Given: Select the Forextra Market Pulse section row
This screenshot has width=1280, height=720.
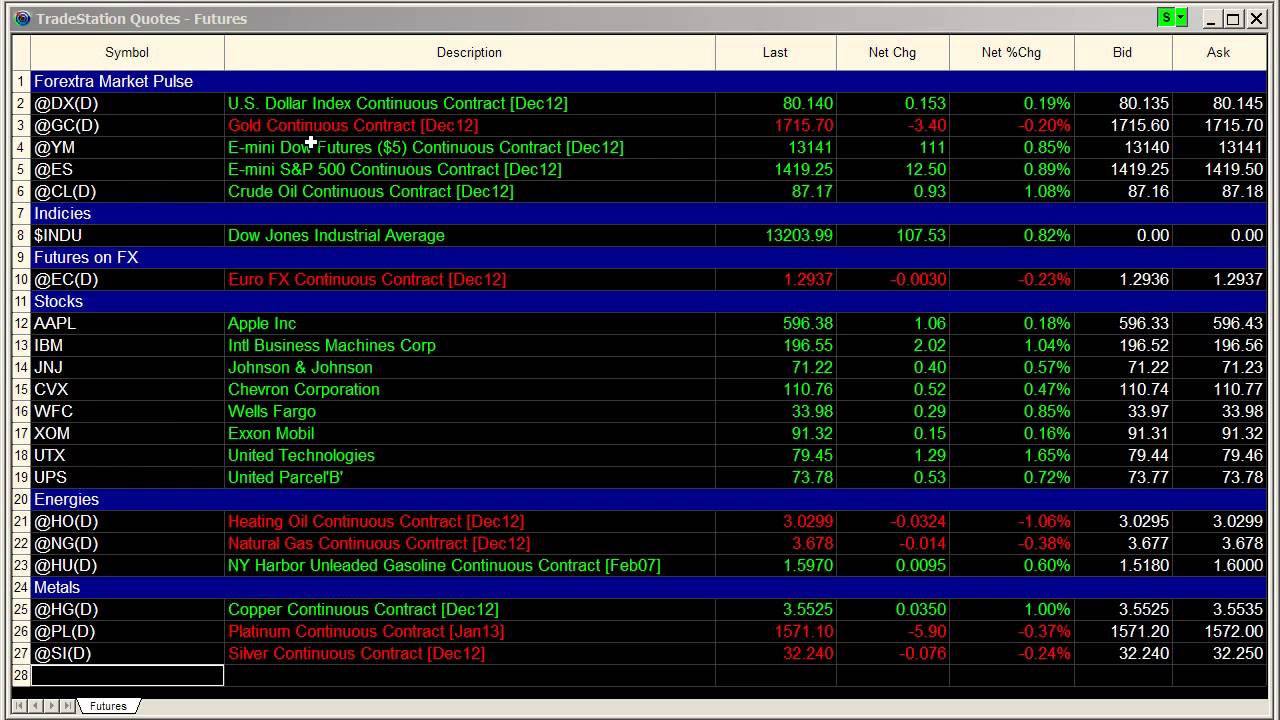Looking at the screenshot, I should [x=648, y=81].
